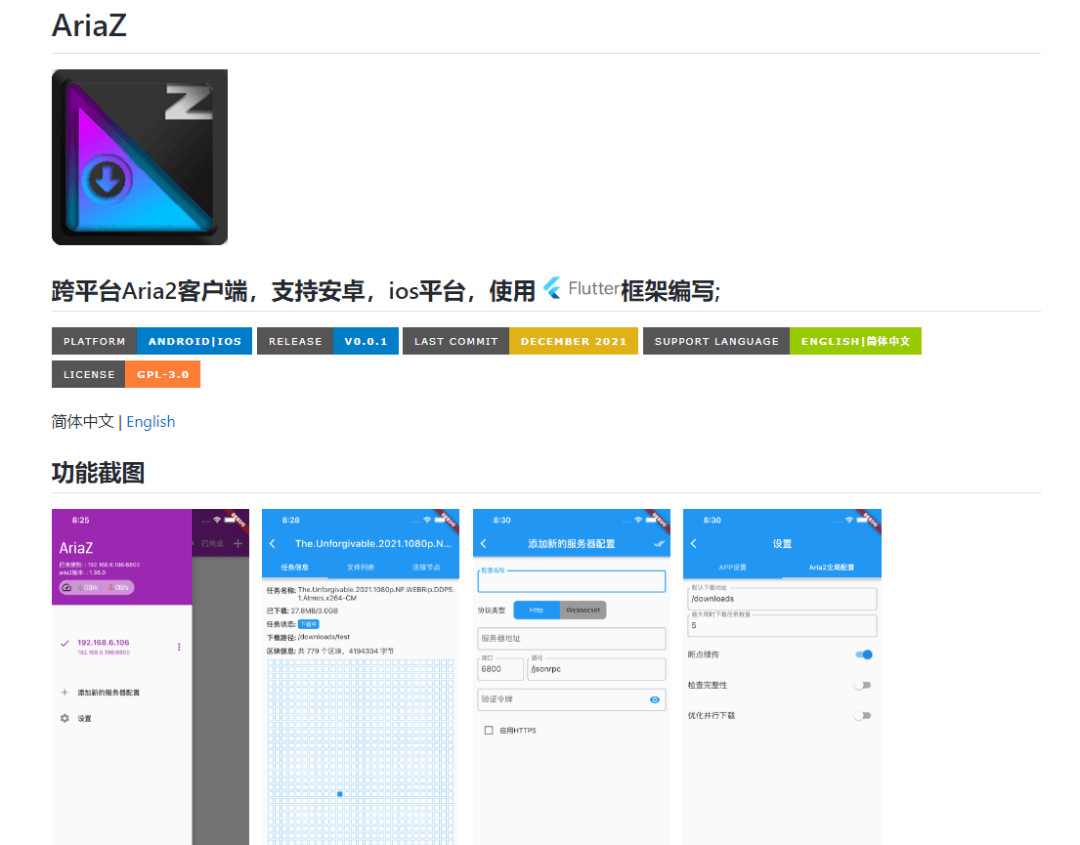
Task: Click the plus icon in the purple AriaZ app bar
Action: 238,544
